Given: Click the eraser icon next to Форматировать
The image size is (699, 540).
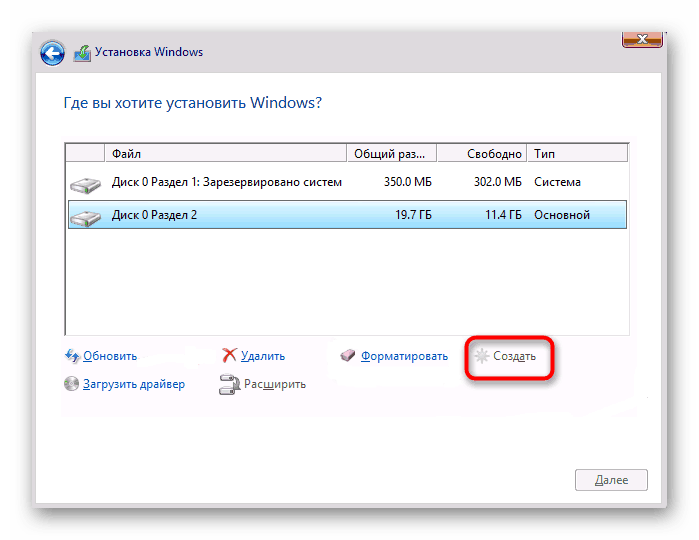Looking at the screenshot, I should tap(348, 355).
